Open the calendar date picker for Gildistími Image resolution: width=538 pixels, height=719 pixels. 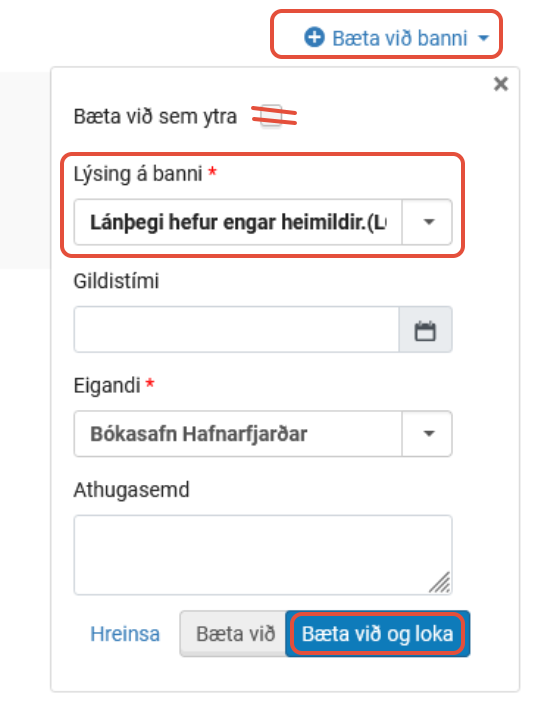[x=425, y=330]
